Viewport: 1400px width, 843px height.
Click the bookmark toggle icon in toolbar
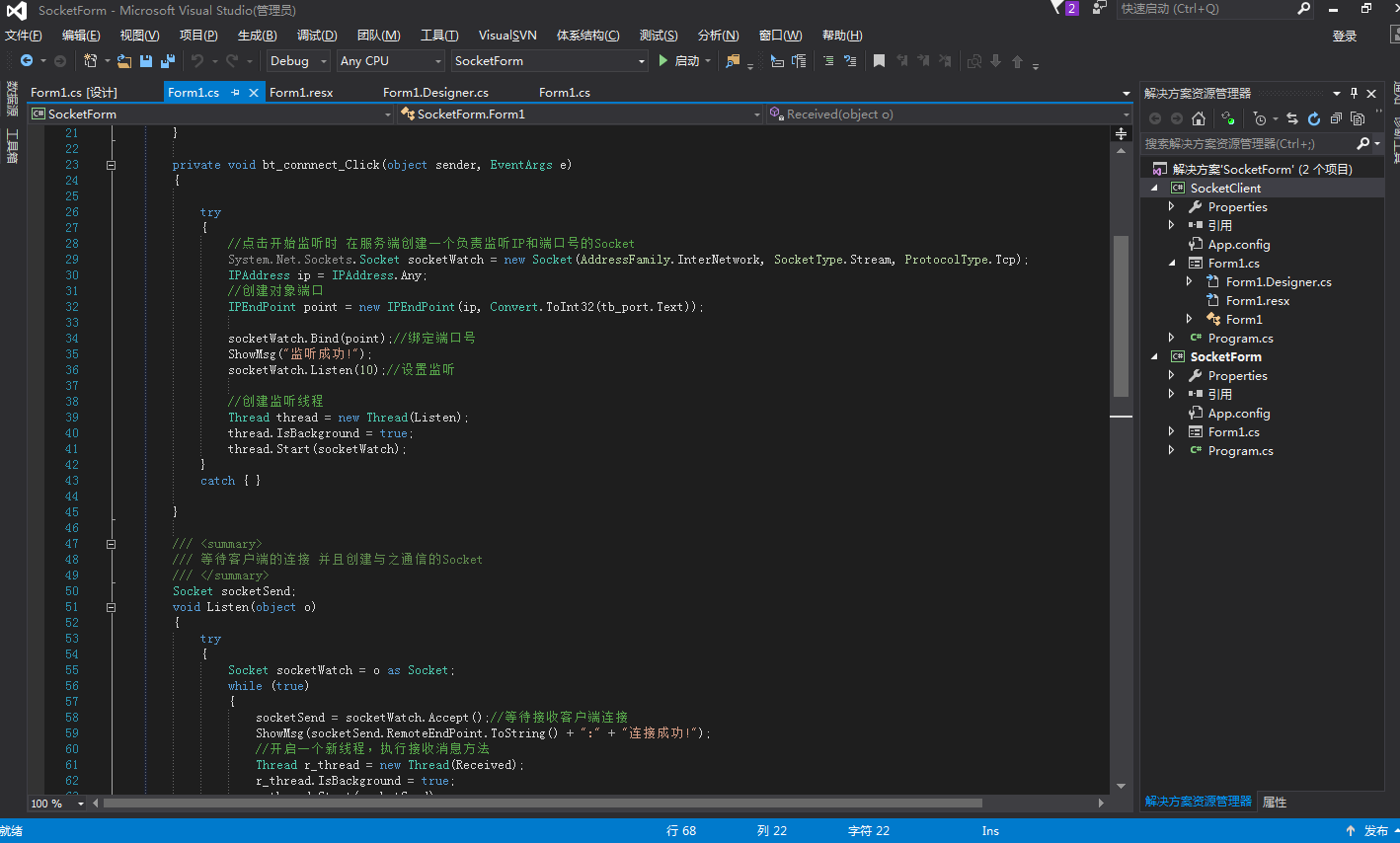[x=879, y=61]
